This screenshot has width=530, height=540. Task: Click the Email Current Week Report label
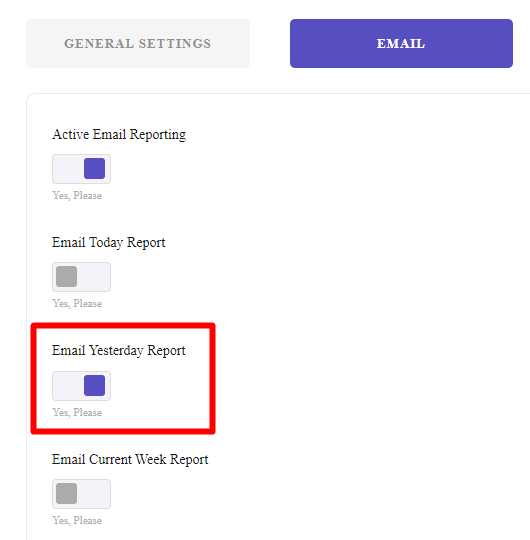(130, 460)
